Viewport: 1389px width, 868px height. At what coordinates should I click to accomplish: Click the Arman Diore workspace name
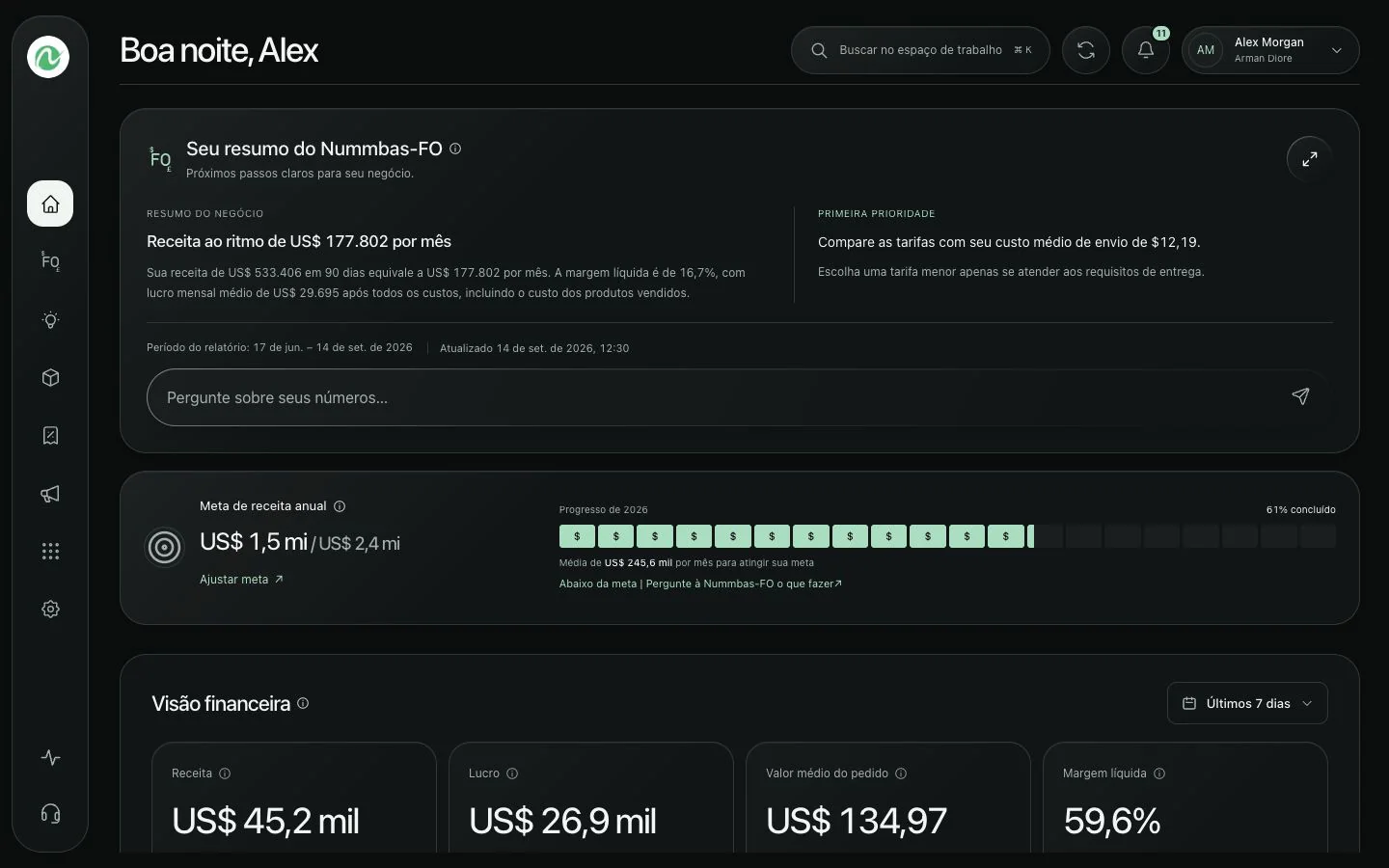click(1264, 59)
